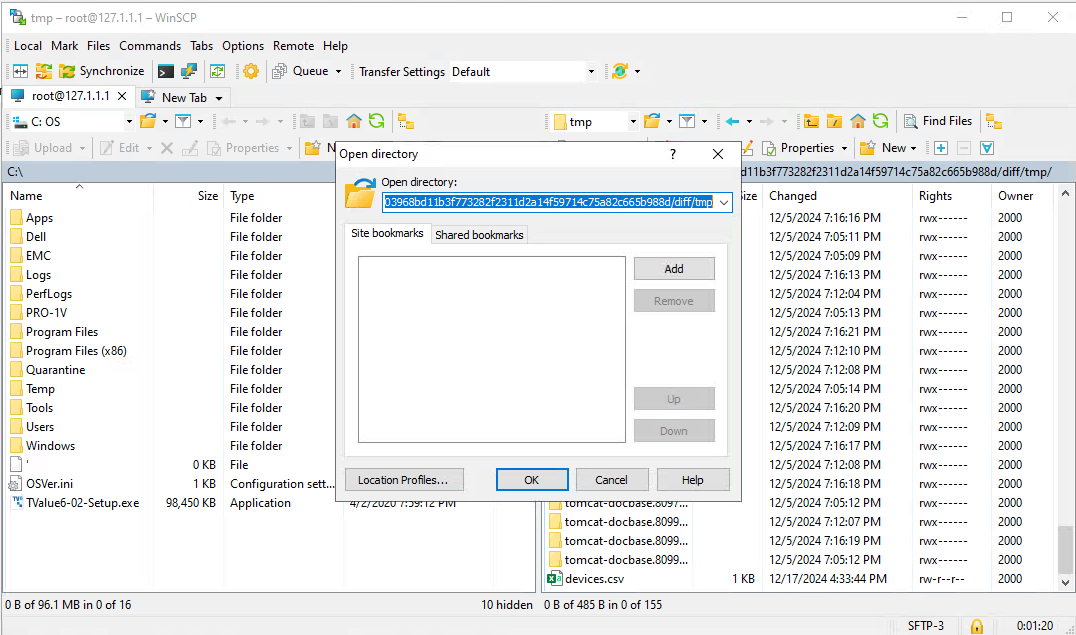Open the Commands menu
1076x635 pixels.
[150, 45]
